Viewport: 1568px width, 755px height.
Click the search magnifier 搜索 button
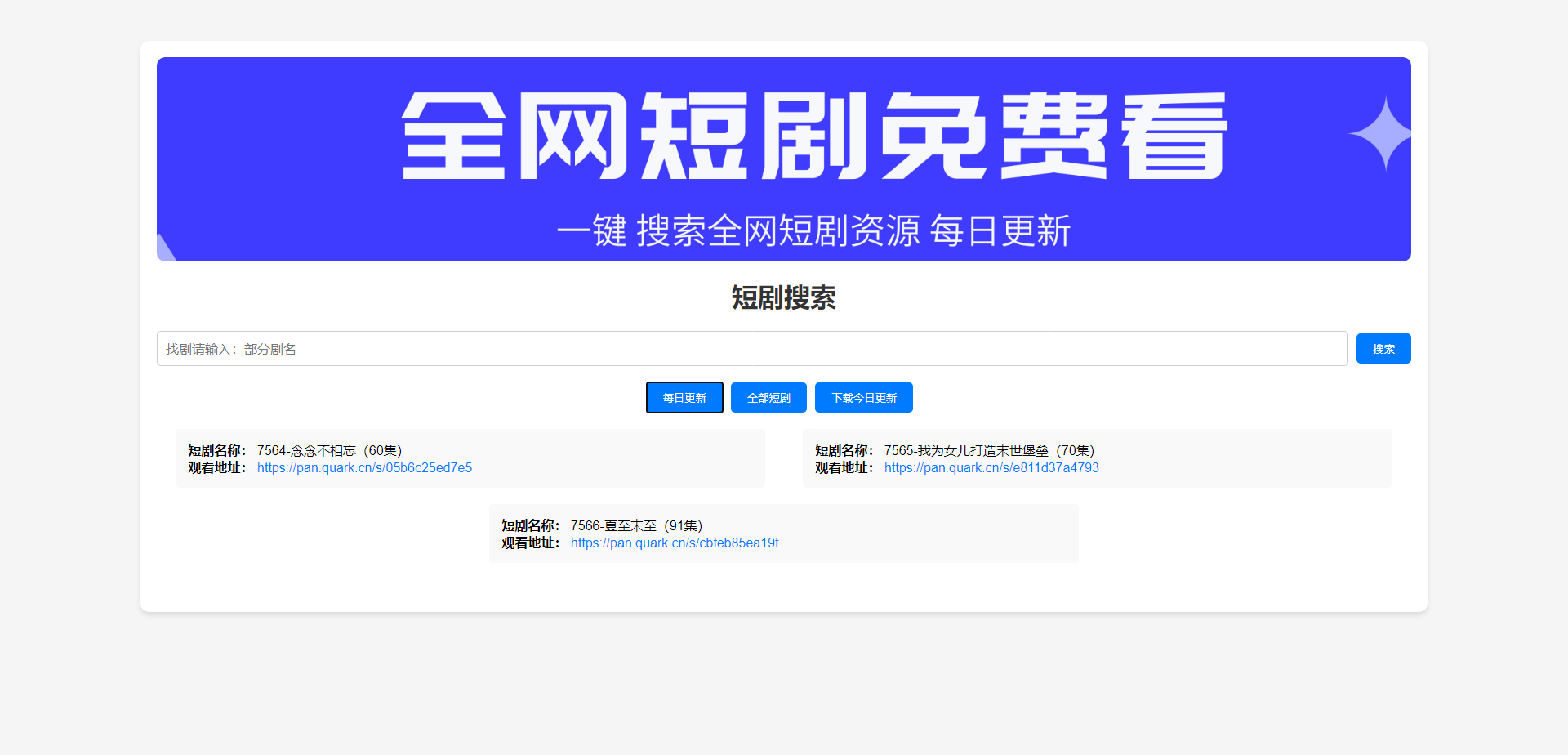coord(1383,348)
